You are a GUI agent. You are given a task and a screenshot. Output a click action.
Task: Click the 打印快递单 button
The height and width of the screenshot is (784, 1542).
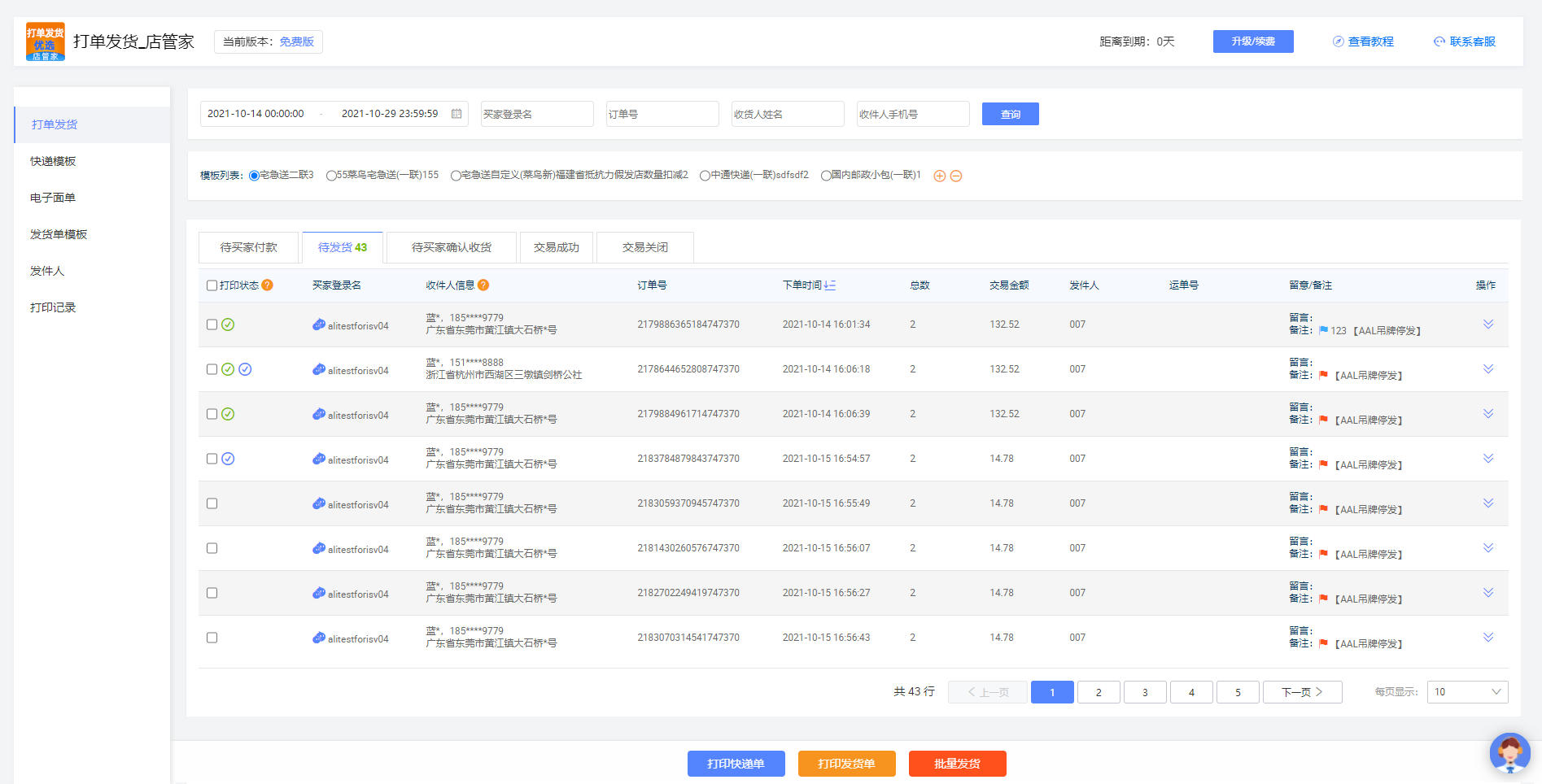[x=736, y=764]
